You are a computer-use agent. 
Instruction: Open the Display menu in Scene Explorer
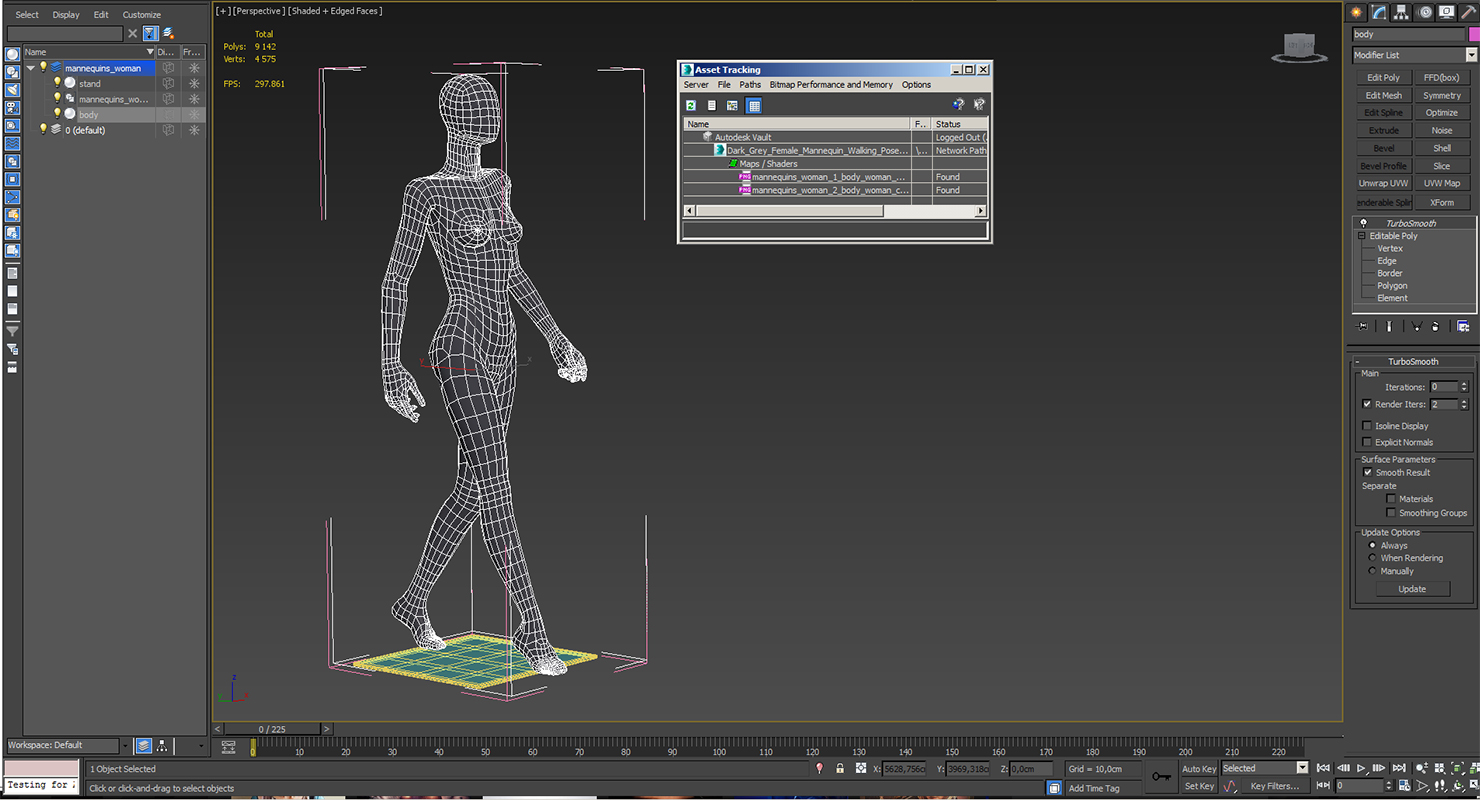click(66, 15)
